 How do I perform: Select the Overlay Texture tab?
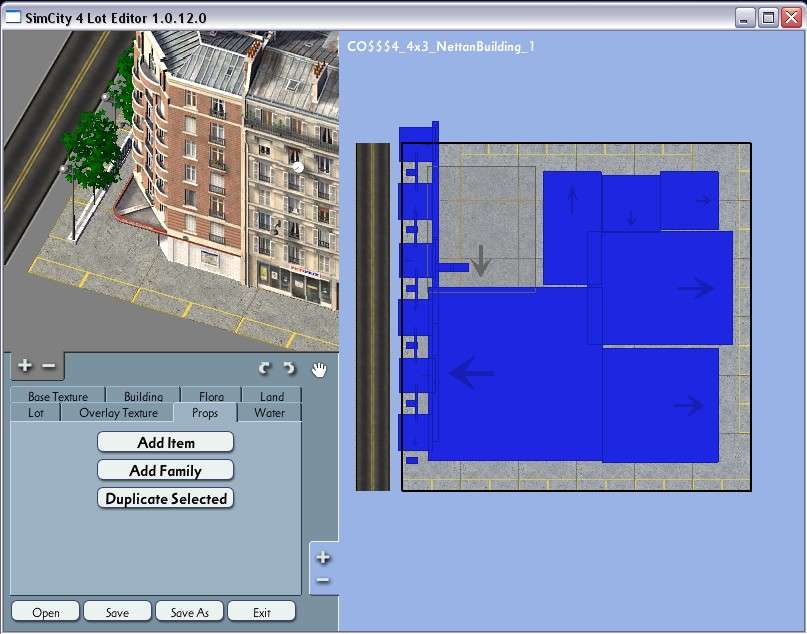tap(118, 413)
